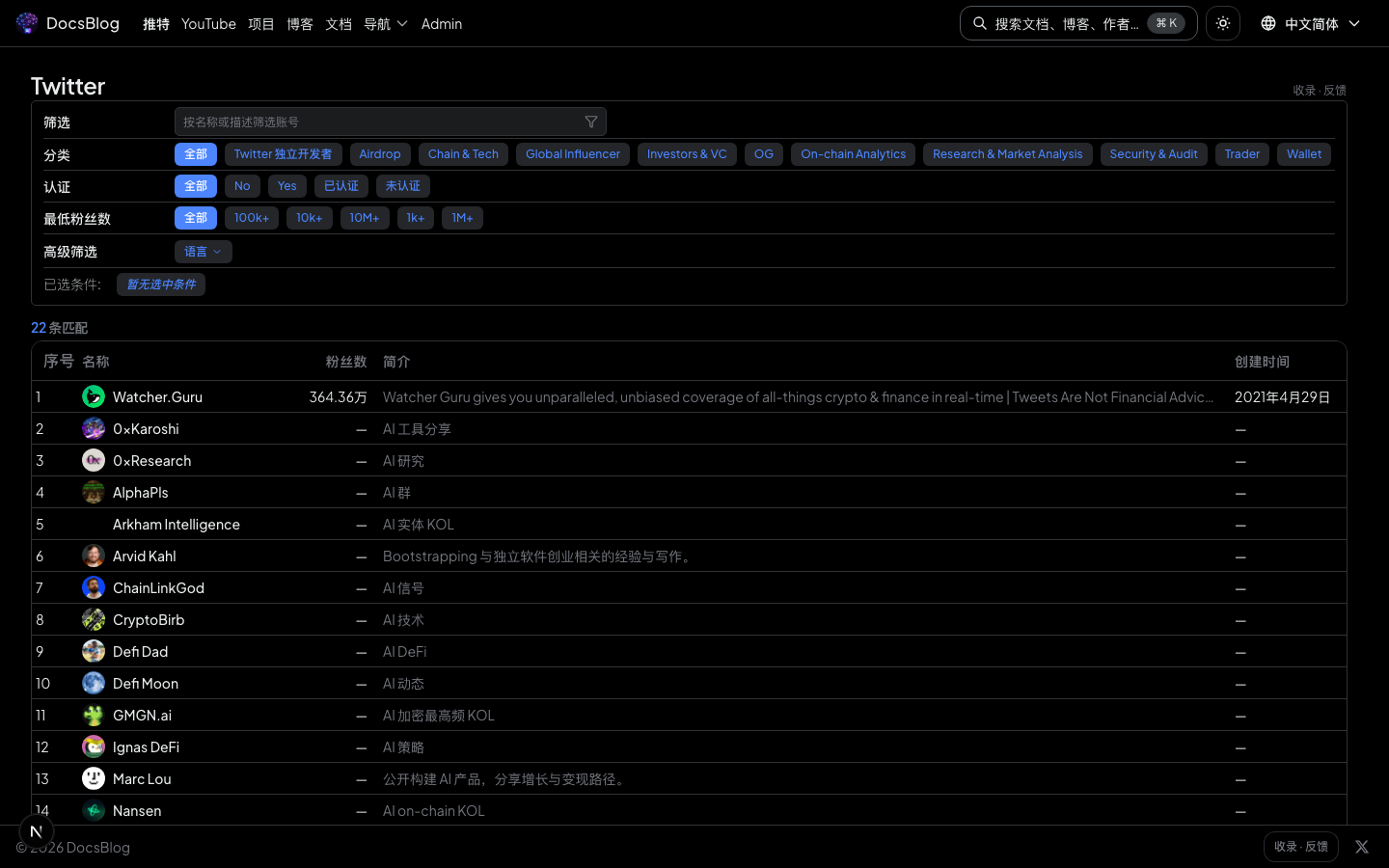Click the DocsBlog logo icon
This screenshot has height=868, width=1389.
27,23
